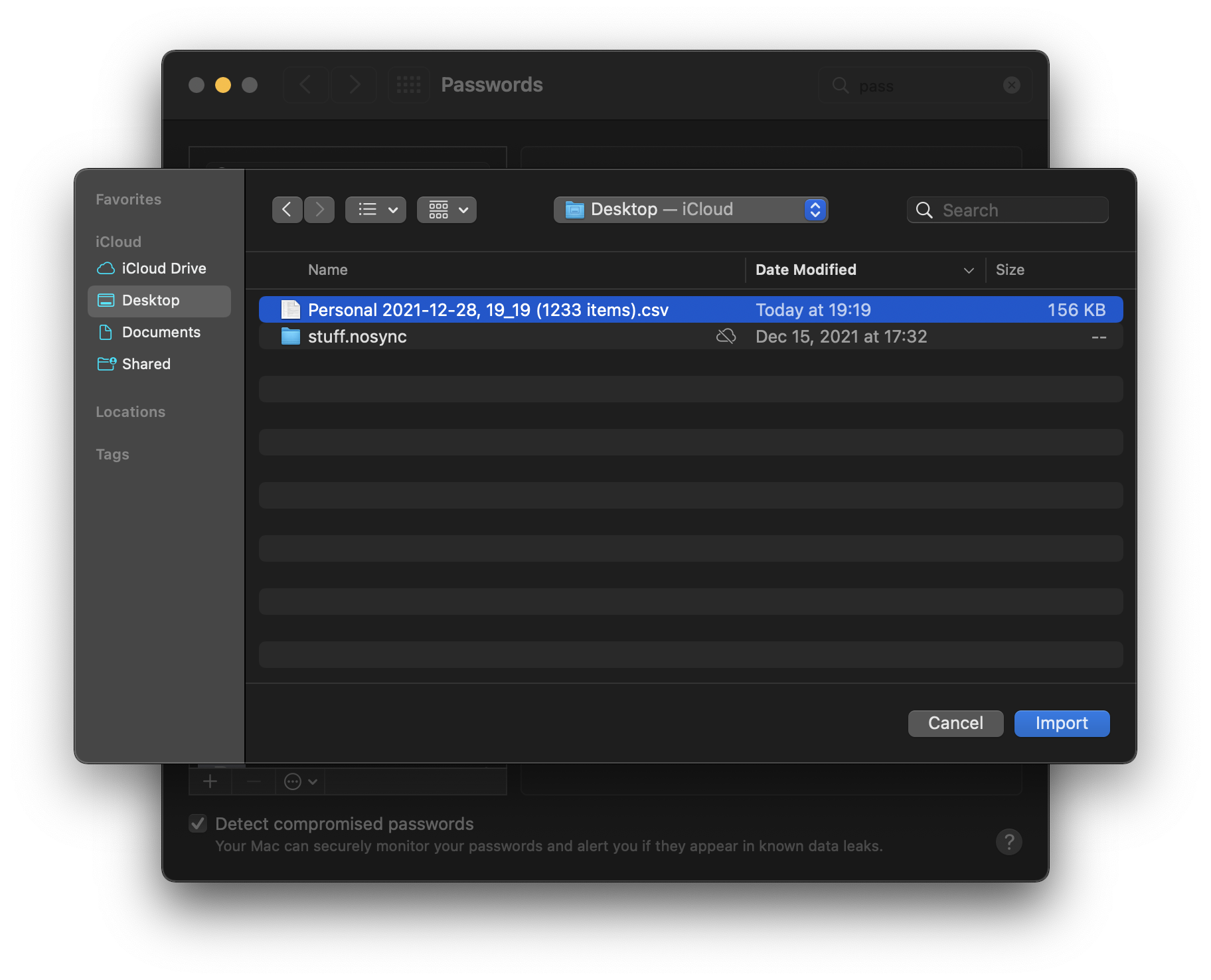The height and width of the screenshot is (980, 1211).
Task: Toggle sort order chevron on Date Modified
Action: [969, 270]
